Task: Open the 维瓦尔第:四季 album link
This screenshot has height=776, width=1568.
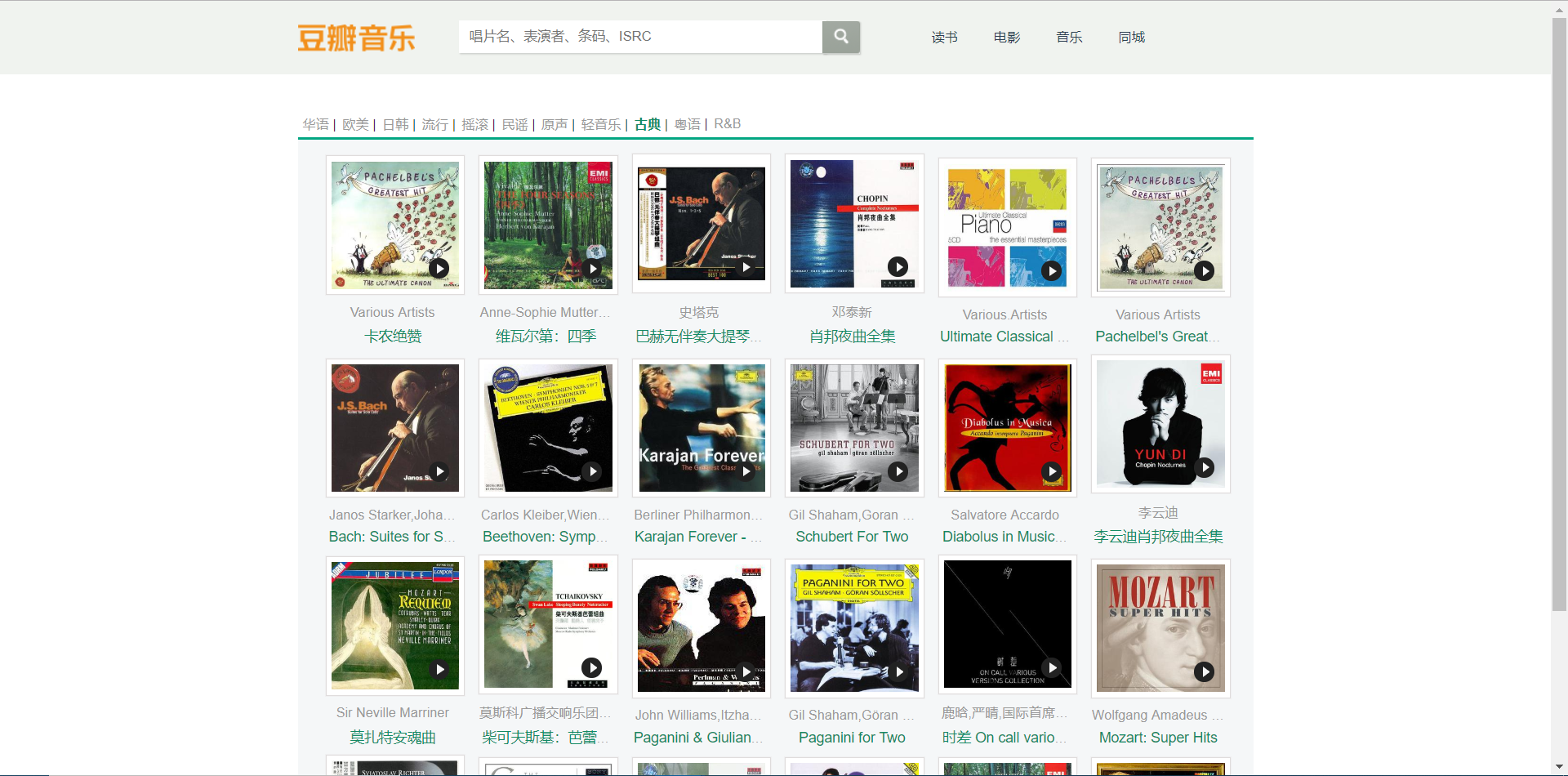Action: point(546,337)
